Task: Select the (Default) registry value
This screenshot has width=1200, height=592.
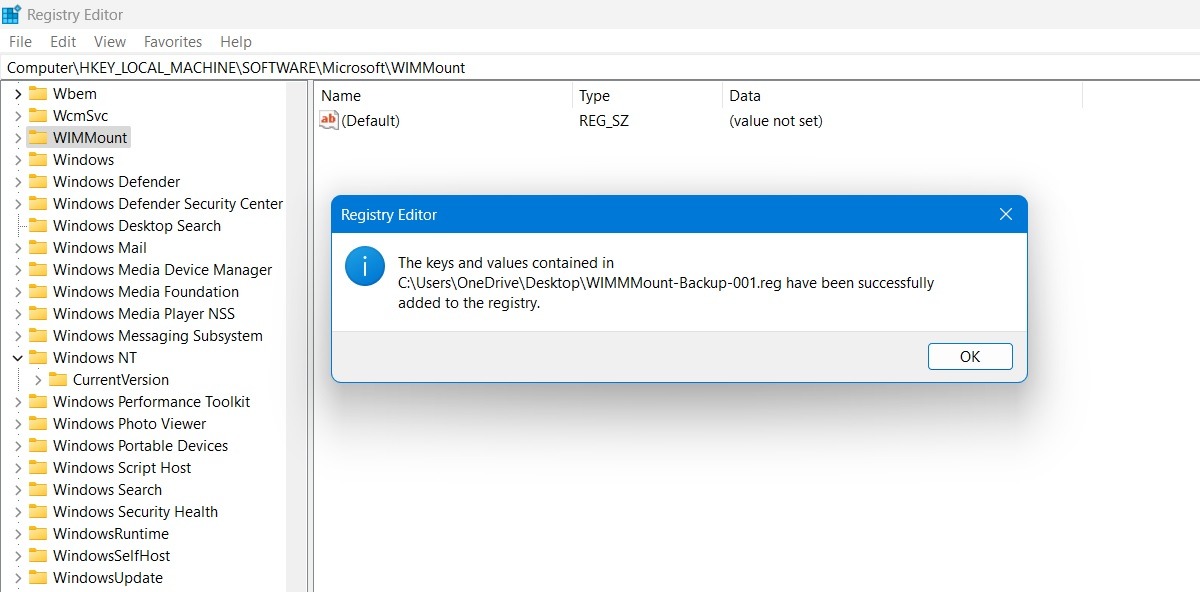Action: click(372, 120)
